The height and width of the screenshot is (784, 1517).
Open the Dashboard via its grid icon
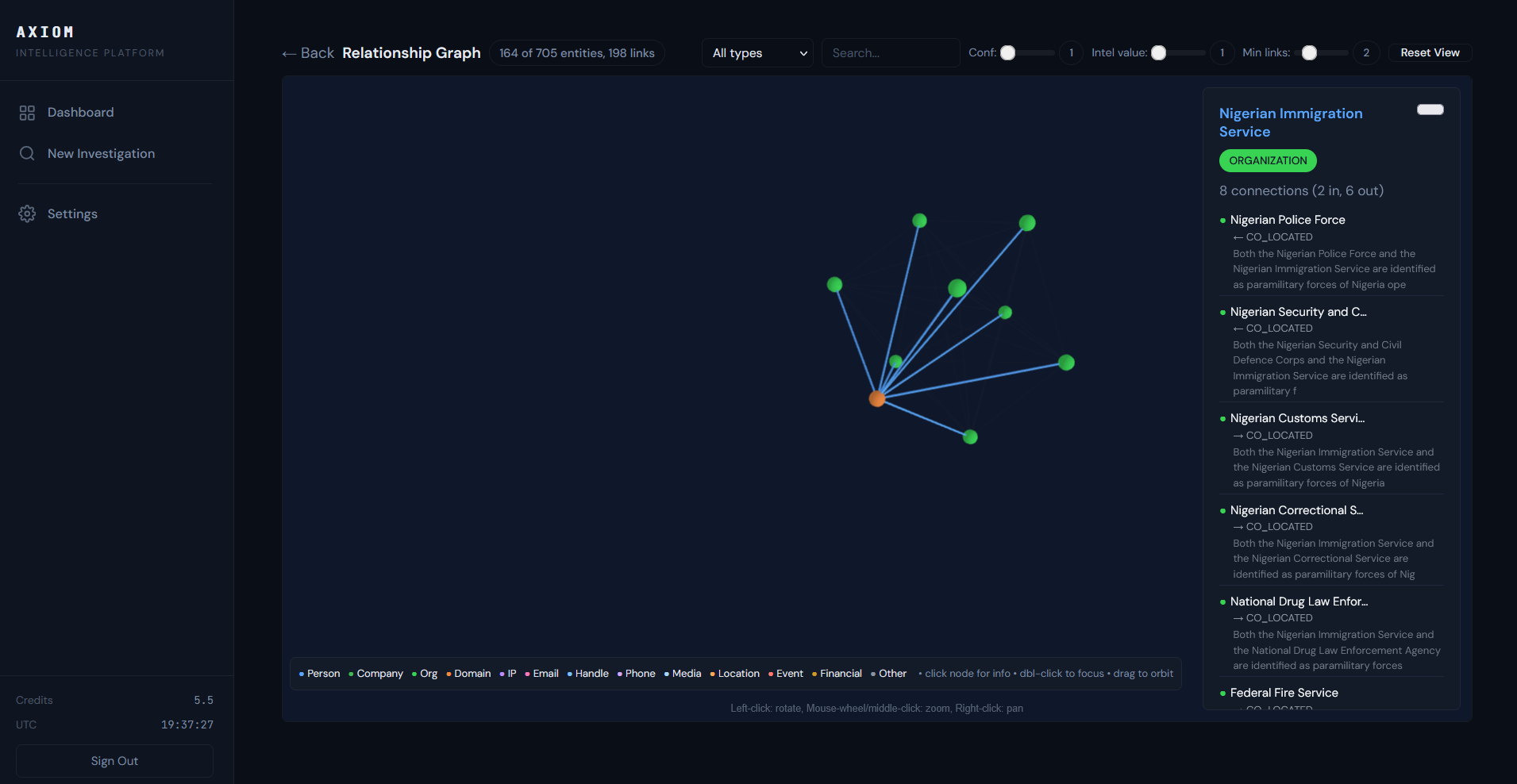pyautogui.click(x=27, y=112)
